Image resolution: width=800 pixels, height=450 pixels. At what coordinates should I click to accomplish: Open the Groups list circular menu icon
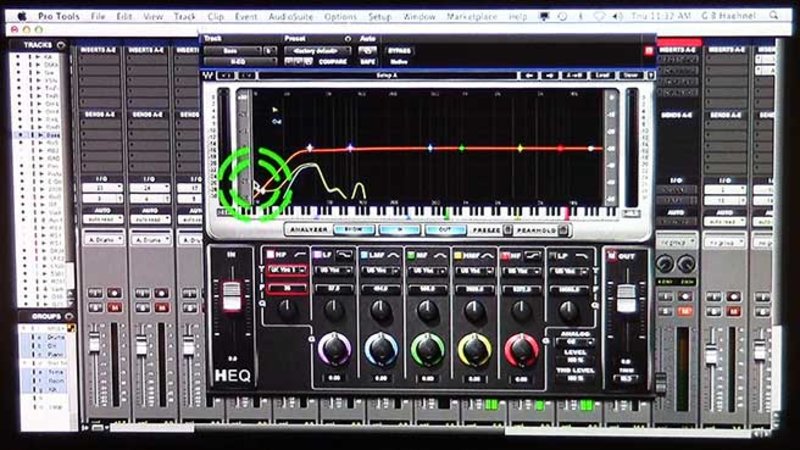pos(69,316)
